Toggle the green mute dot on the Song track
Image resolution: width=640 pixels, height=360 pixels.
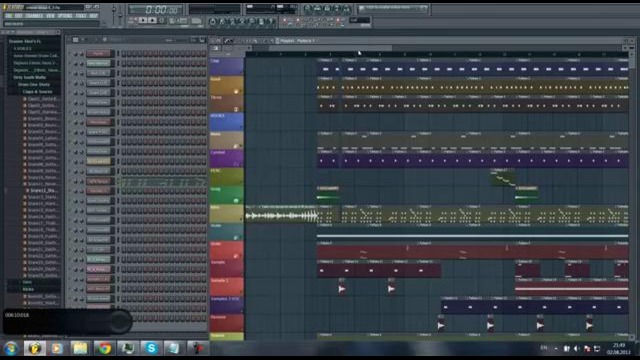[236, 201]
